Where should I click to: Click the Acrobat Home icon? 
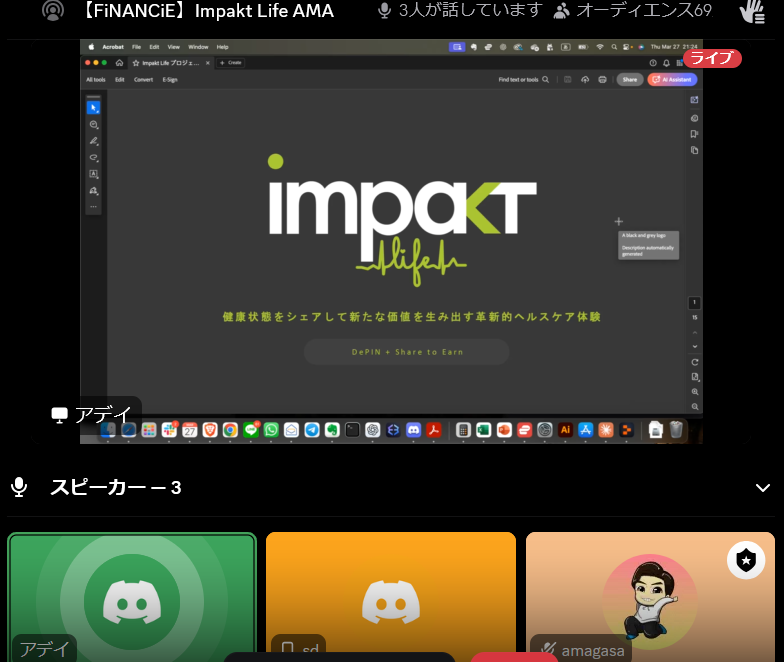click(x=119, y=63)
